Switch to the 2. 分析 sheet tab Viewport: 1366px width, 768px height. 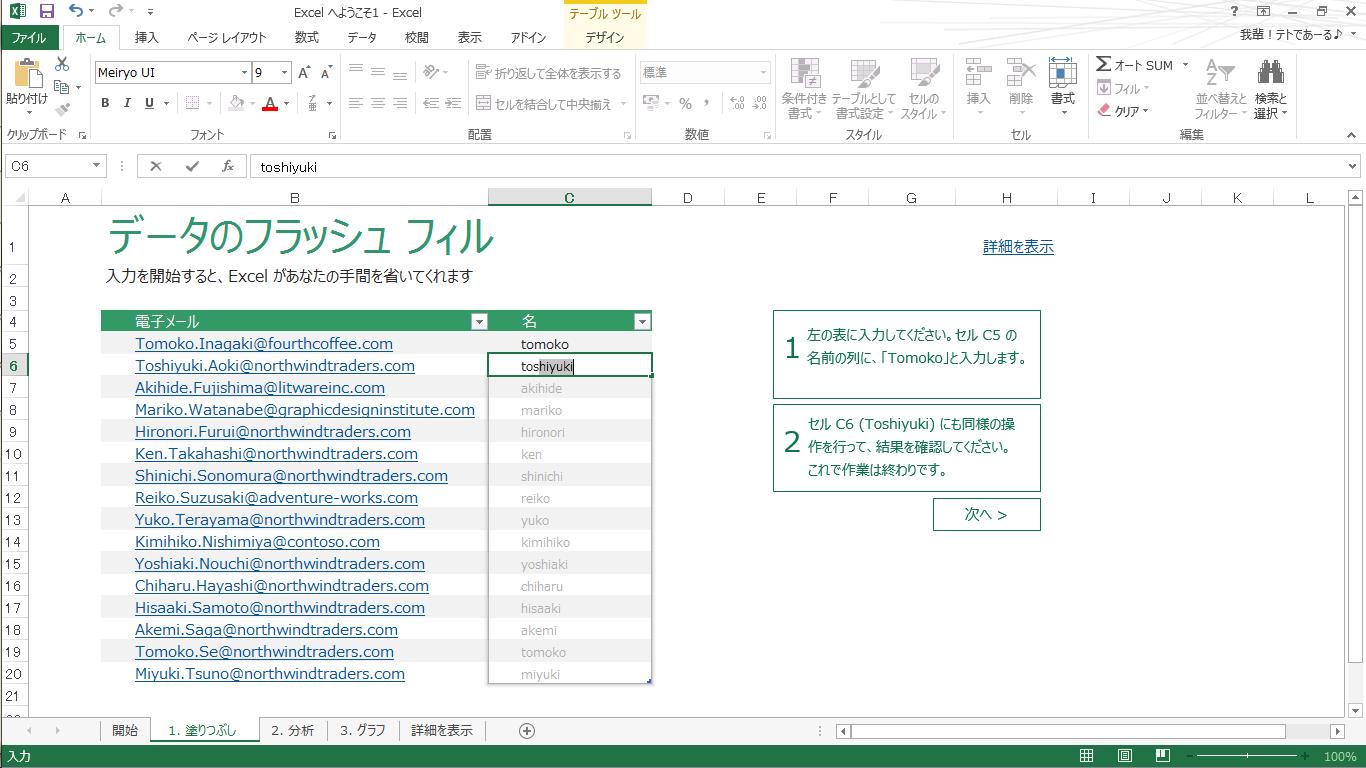click(x=292, y=731)
